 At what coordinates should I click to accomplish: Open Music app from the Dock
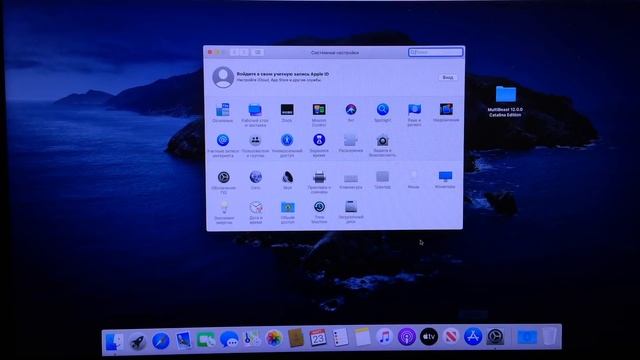[384, 337]
